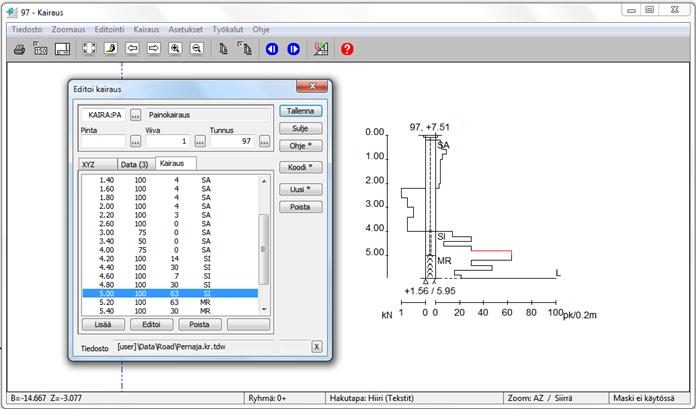Open the Kairaus menu
The height and width of the screenshot is (409, 696).
[x=146, y=29]
